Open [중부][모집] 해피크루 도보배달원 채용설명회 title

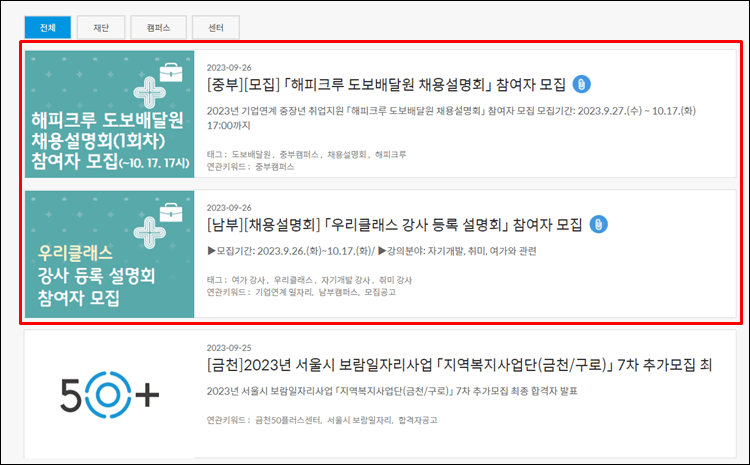click(386, 85)
